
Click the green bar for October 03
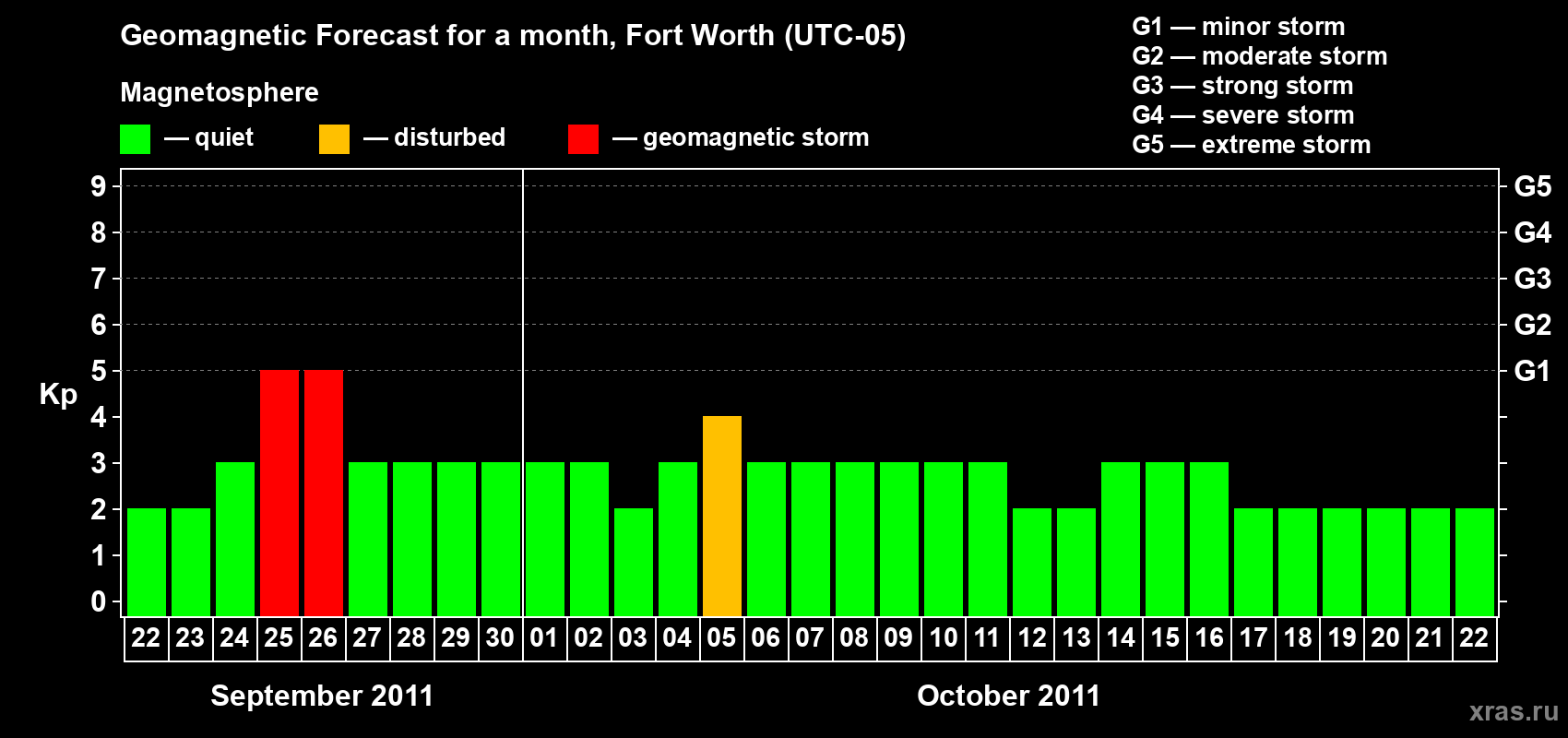tap(634, 562)
